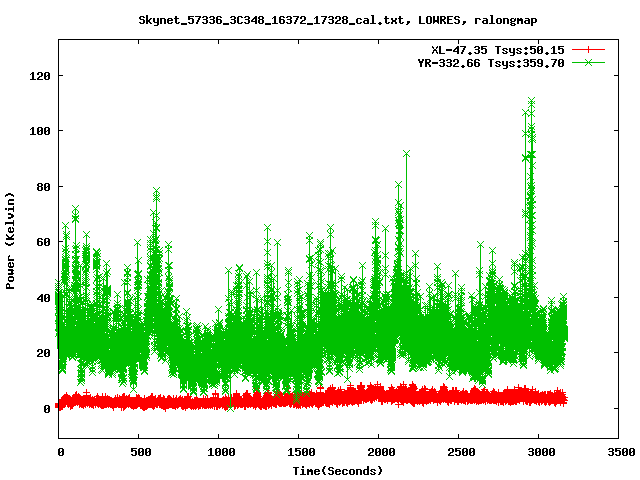640x480 pixels.
Task: Click the y-axis tick label 100
Action: tap(40, 131)
